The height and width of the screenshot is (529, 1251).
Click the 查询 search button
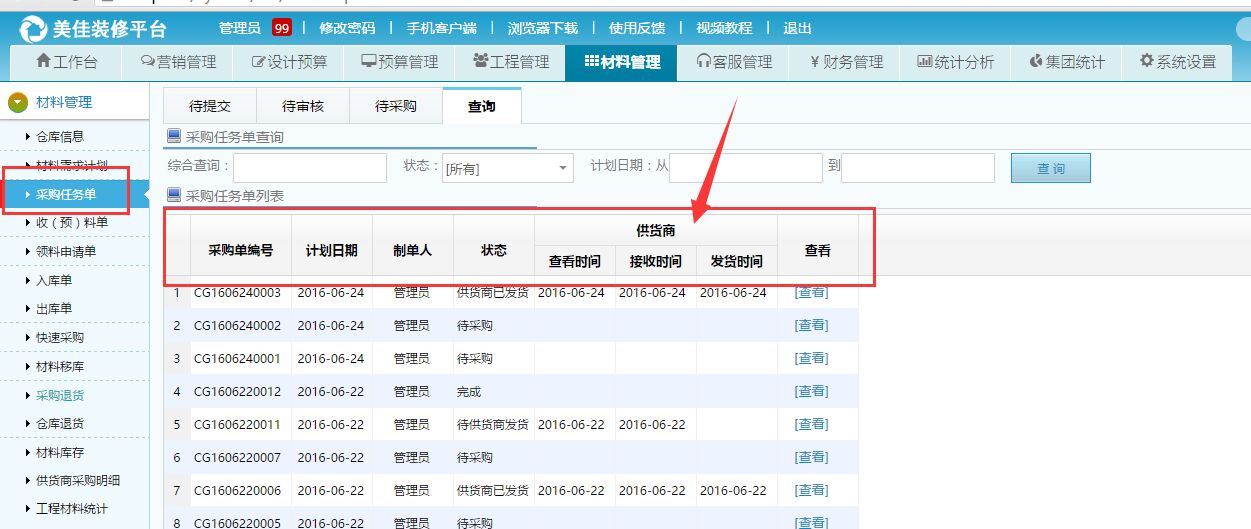point(1050,168)
